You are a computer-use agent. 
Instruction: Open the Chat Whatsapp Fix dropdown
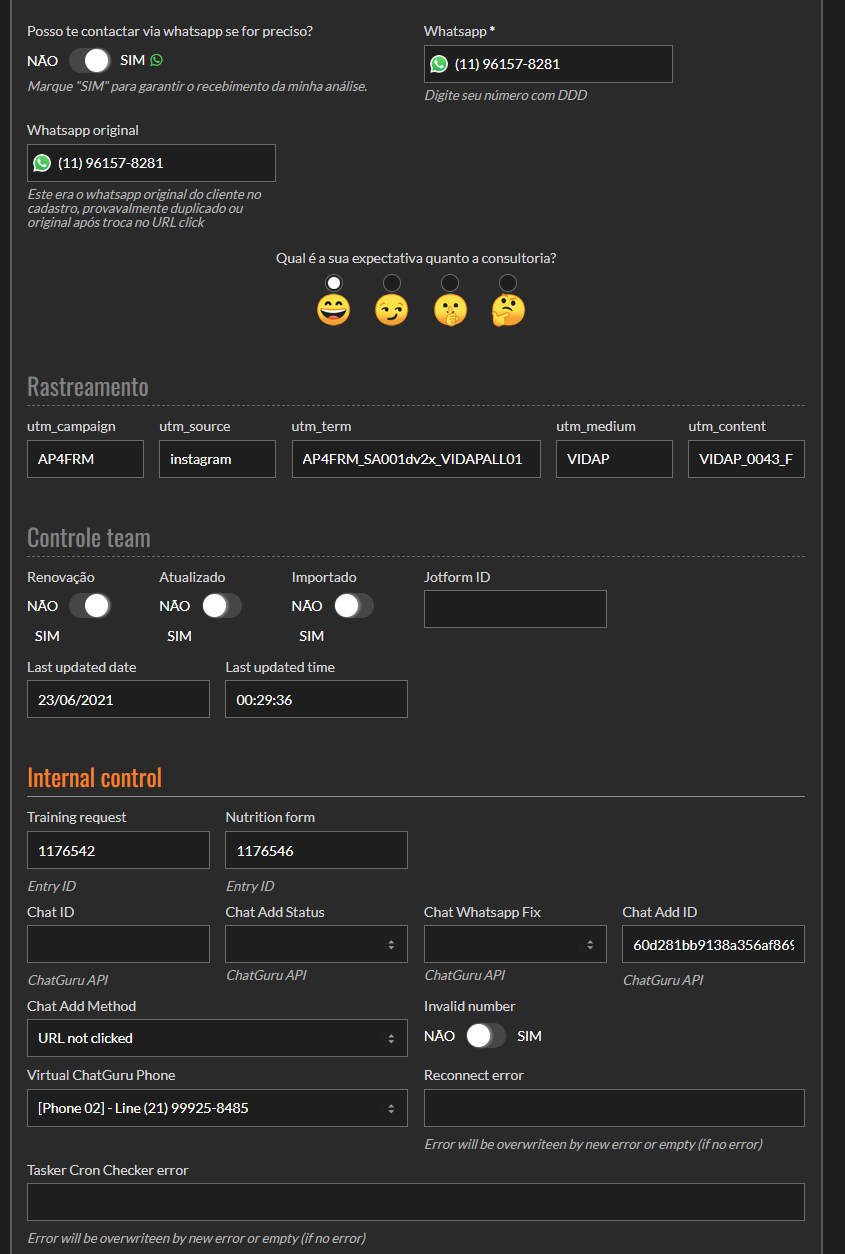[515, 944]
